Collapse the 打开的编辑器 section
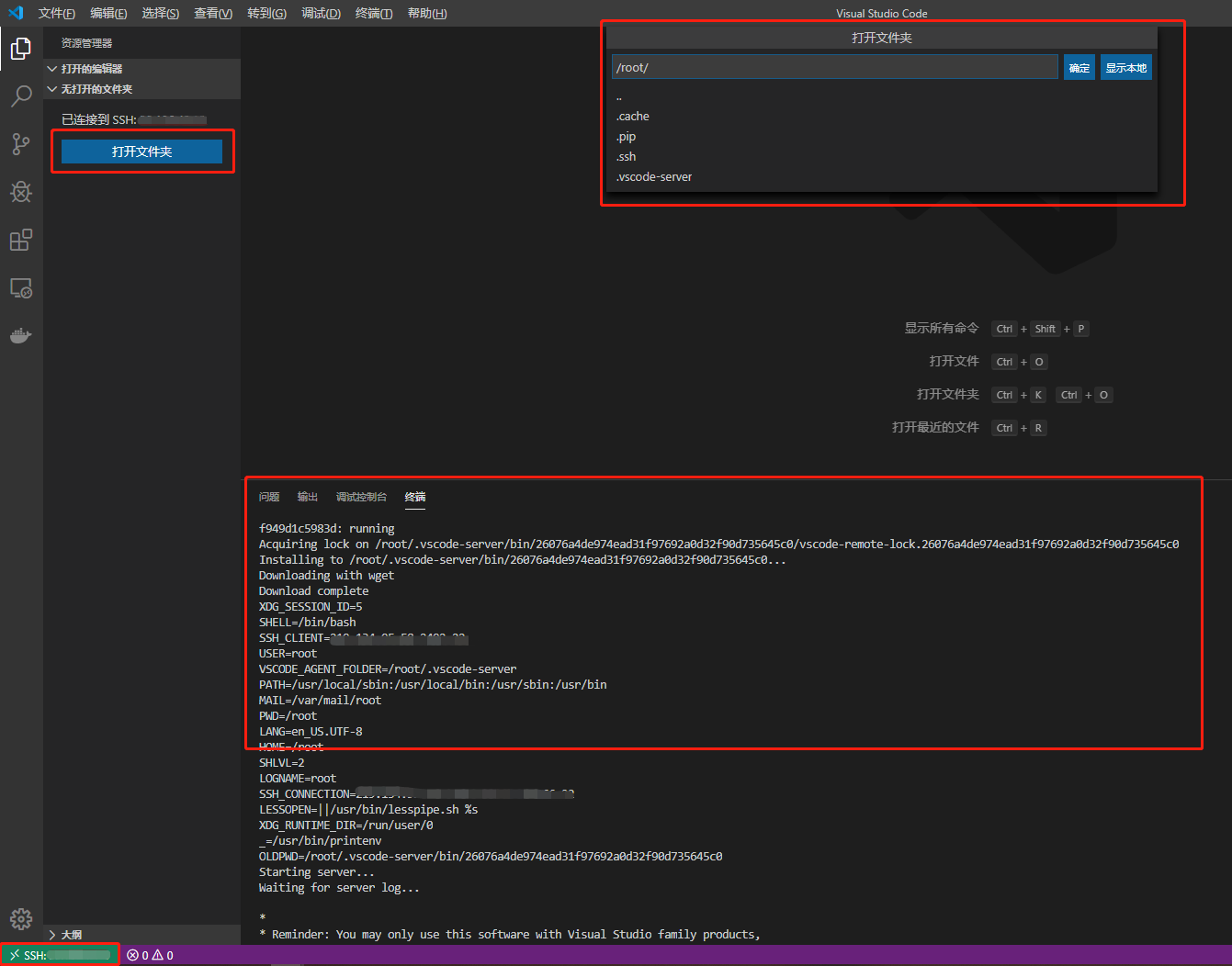The height and width of the screenshot is (966, 1232). (x=142, y=69)
